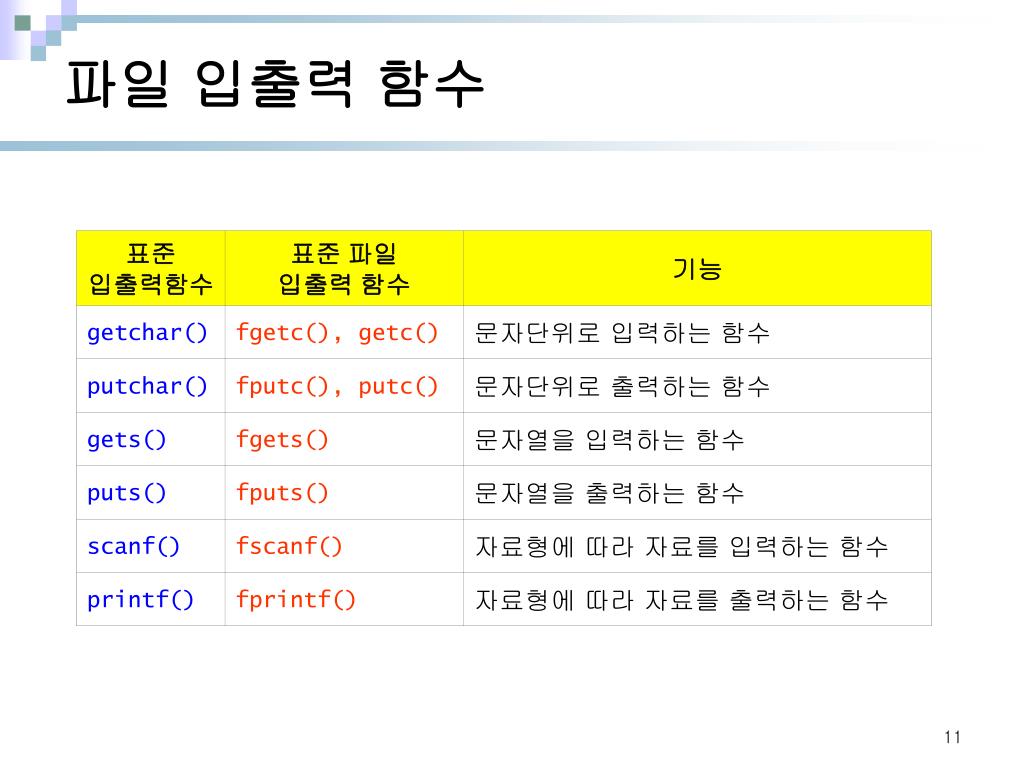Select the text 문자단위로 입력하는 함수
1024x768 pixels.
[622, 333]
